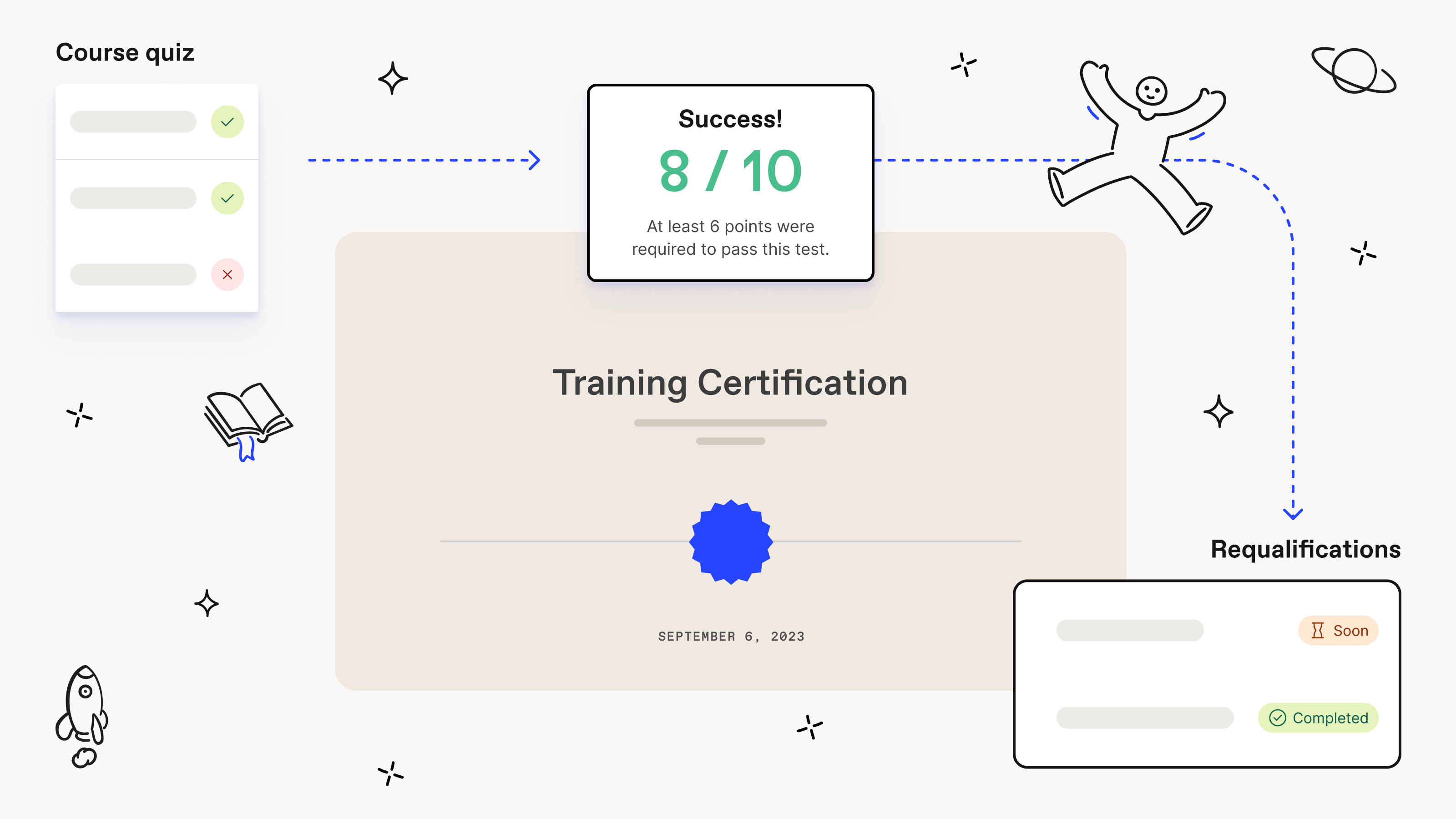This screenshot has width=1456, height=819.
Task: Click the open book illustration icon
Action: (248, 426)
